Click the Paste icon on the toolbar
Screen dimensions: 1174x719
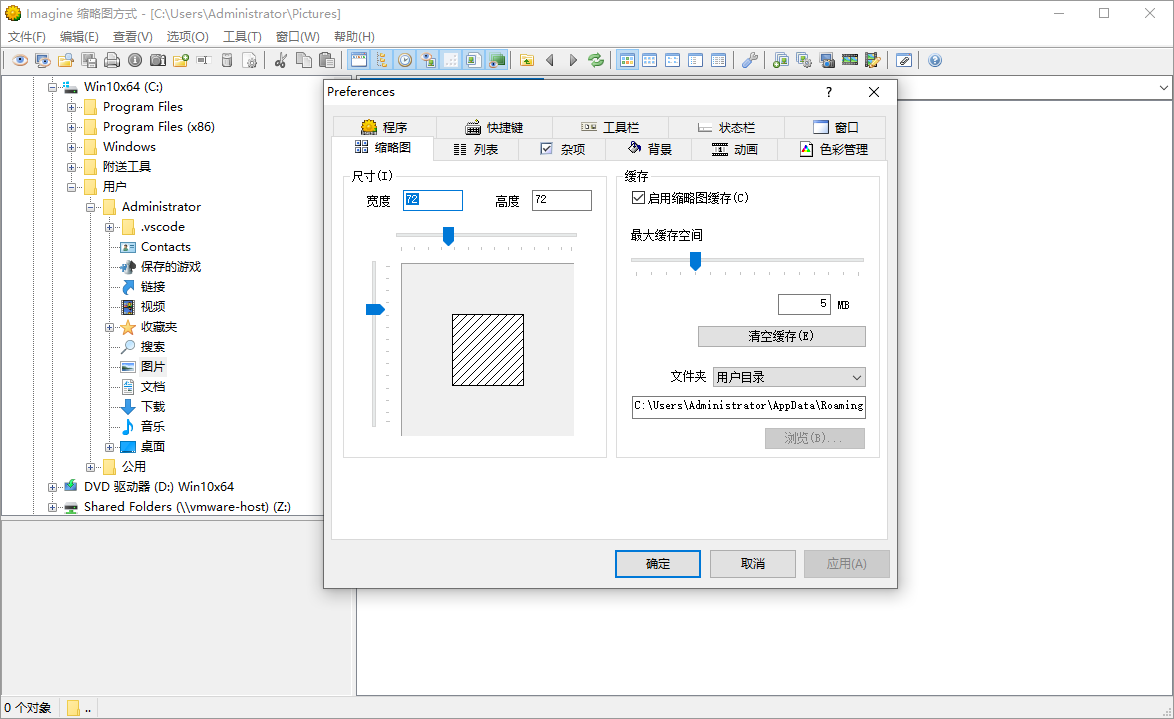326,60
